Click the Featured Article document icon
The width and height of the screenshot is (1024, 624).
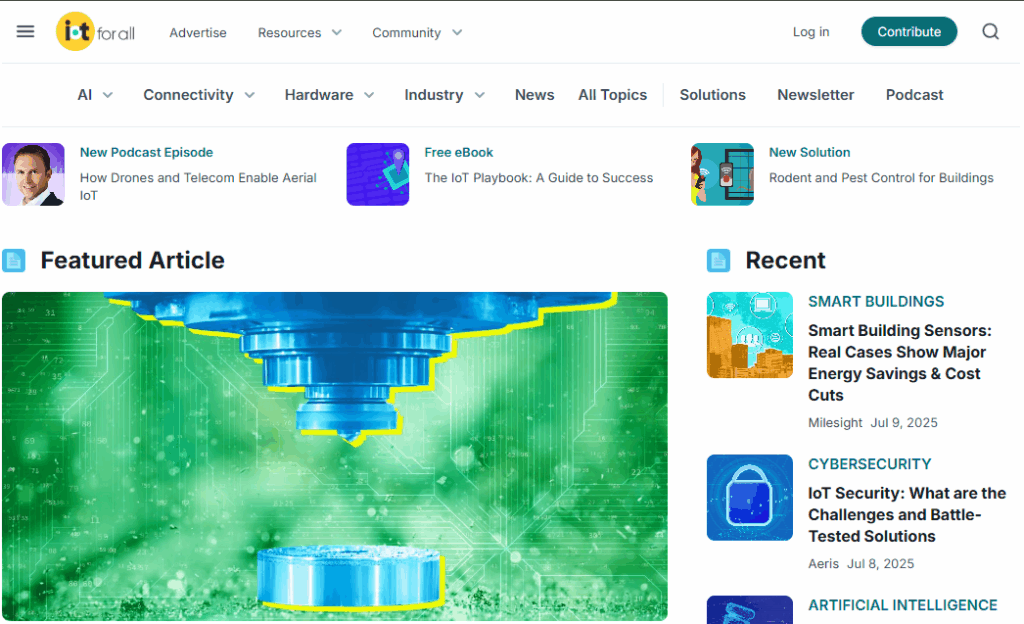[x=14, y=260]
